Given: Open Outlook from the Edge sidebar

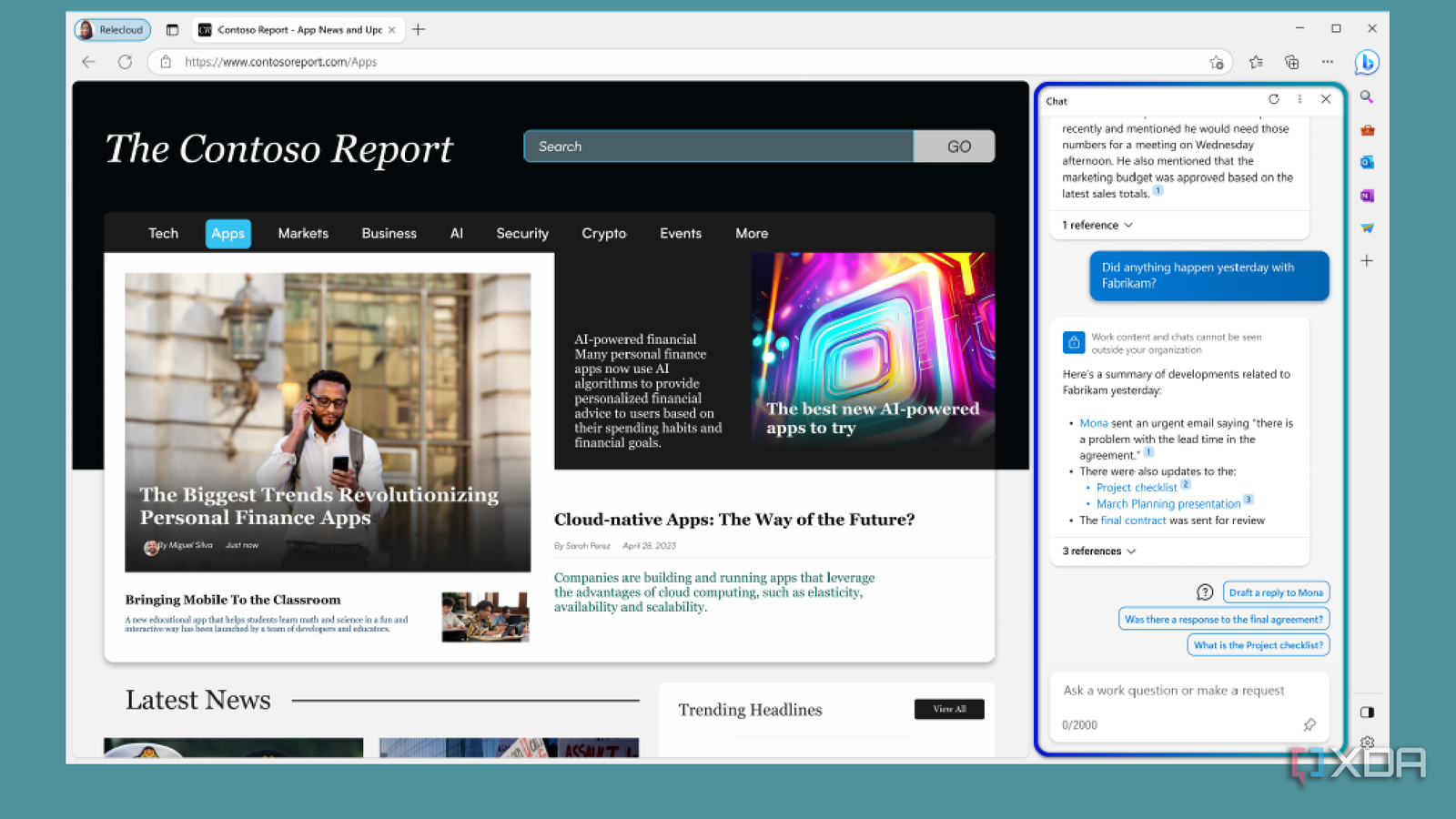Looking at the screenshot, I should tap(1367, 162).
